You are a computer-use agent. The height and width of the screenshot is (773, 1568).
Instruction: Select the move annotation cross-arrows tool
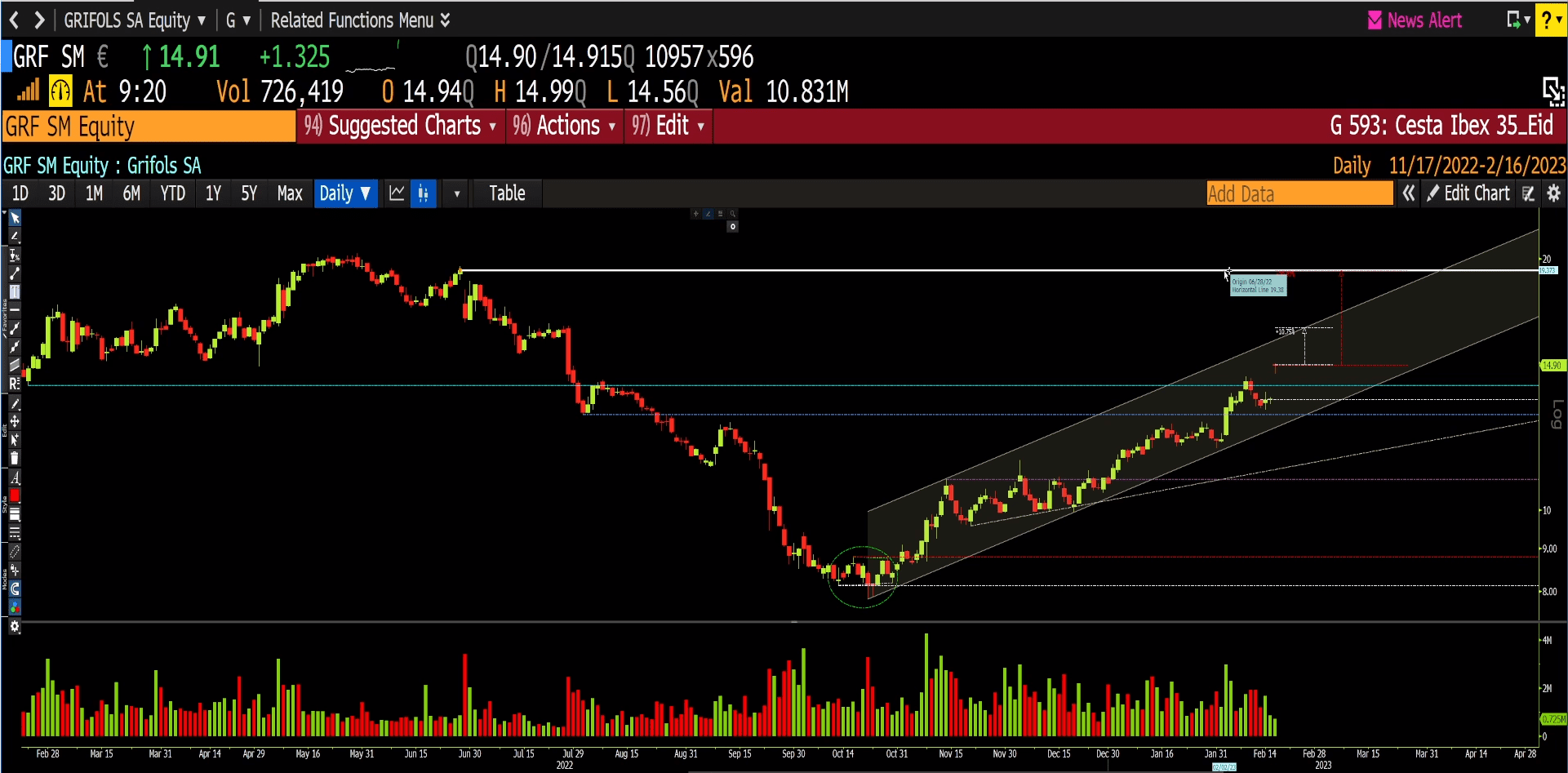(15, 421)
